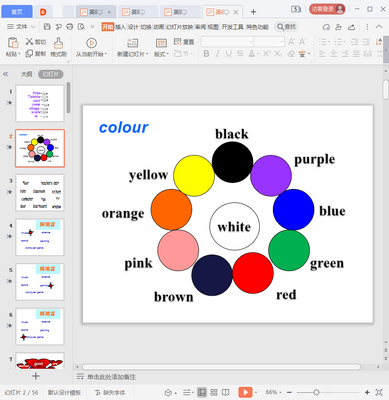Click the share export icon
The width and height of the screenshot is (389, 400).
click(351, 27)
